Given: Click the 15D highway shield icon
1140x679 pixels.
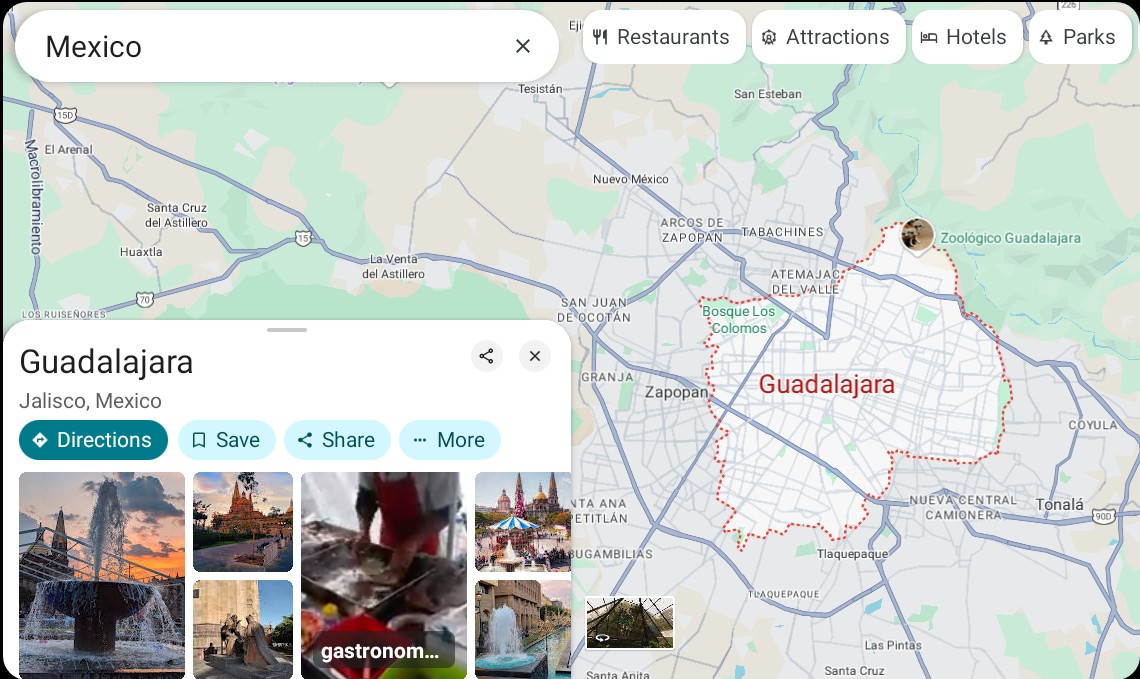Looking at the screenshot, I should (65, 115).
